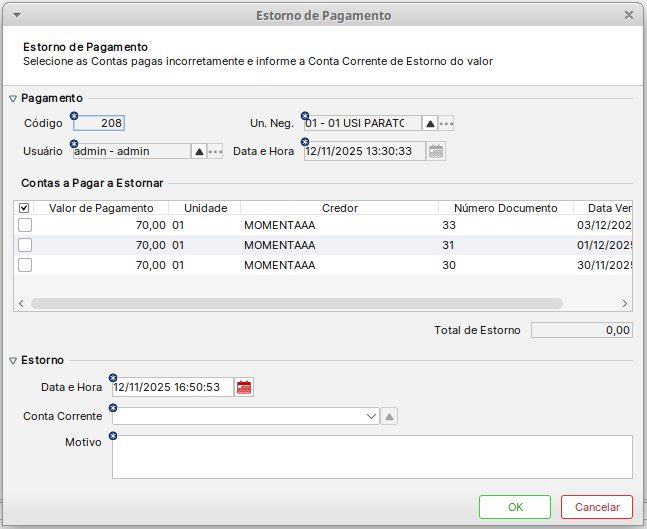Click the Conta Corrente up-arrow button

tap(389, 416)
